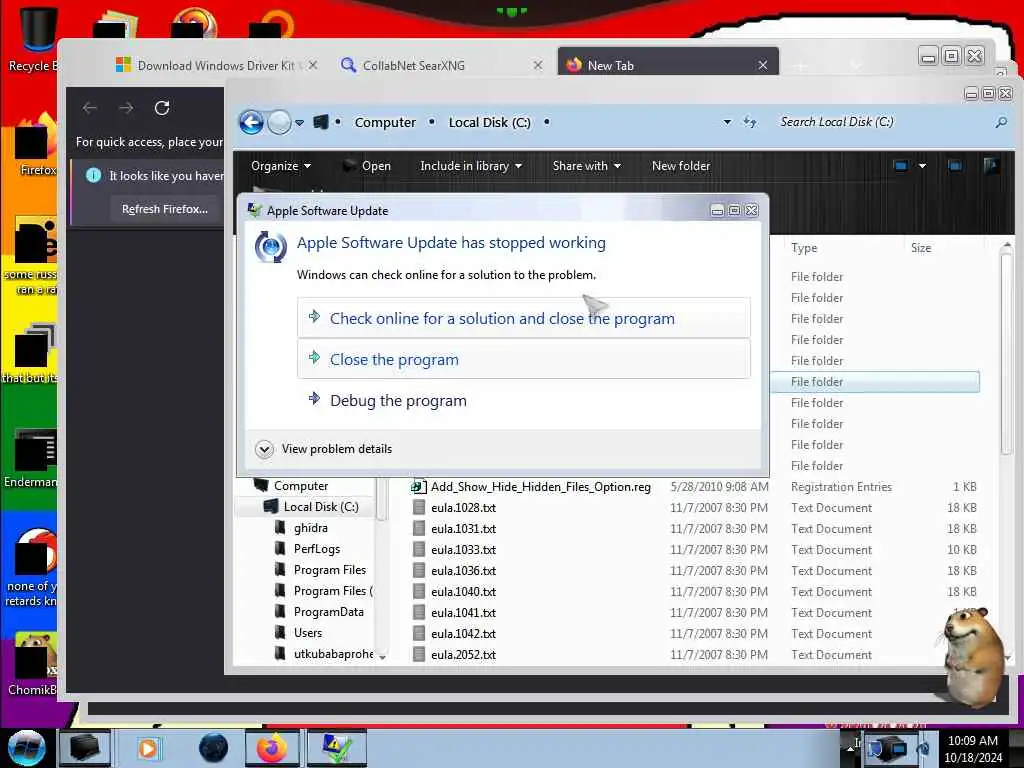Select ProgramData folder in tree
This screenshot has width=1024, height=768.
(328, 611)
